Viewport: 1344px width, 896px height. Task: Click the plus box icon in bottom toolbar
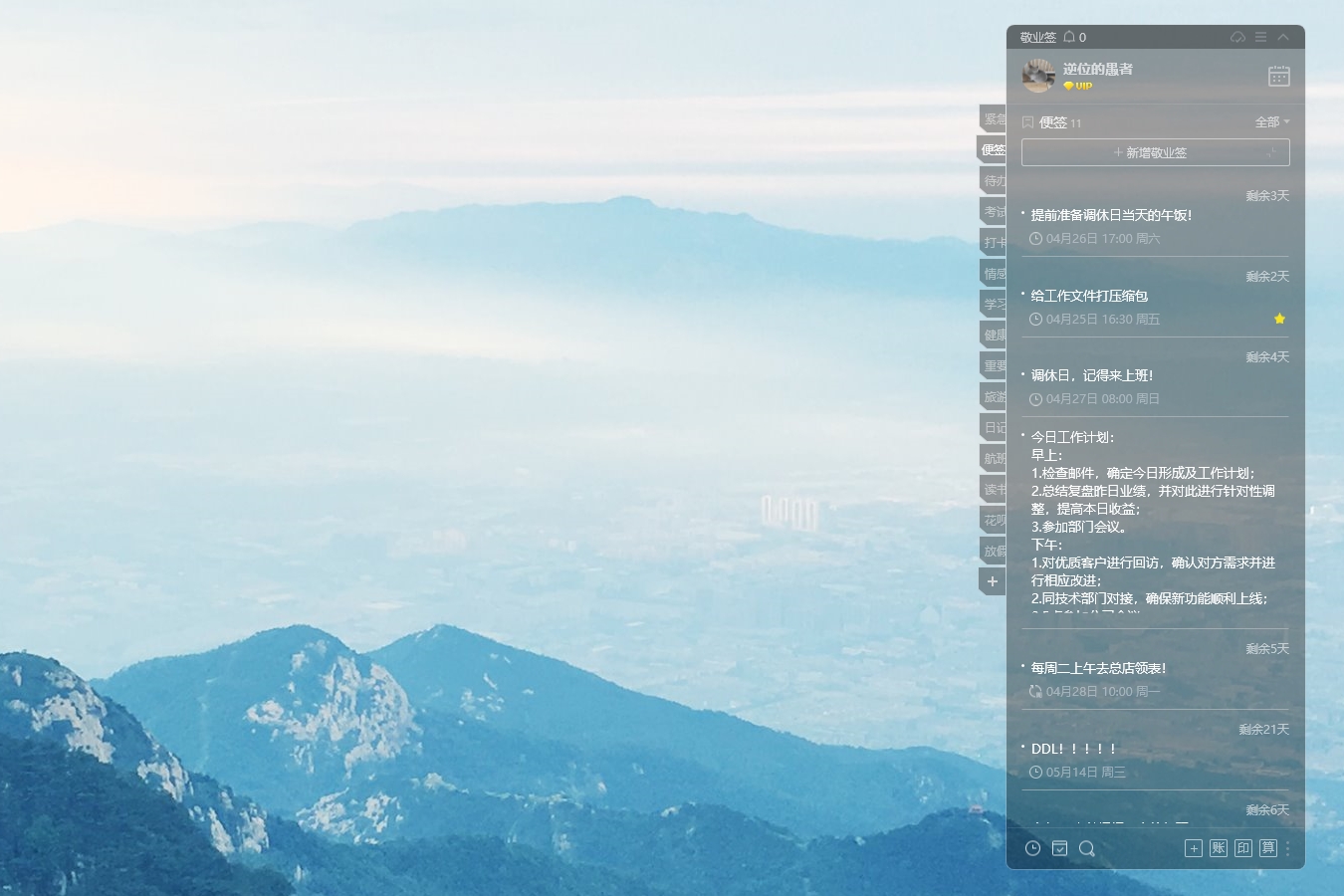pos(1194,848)
